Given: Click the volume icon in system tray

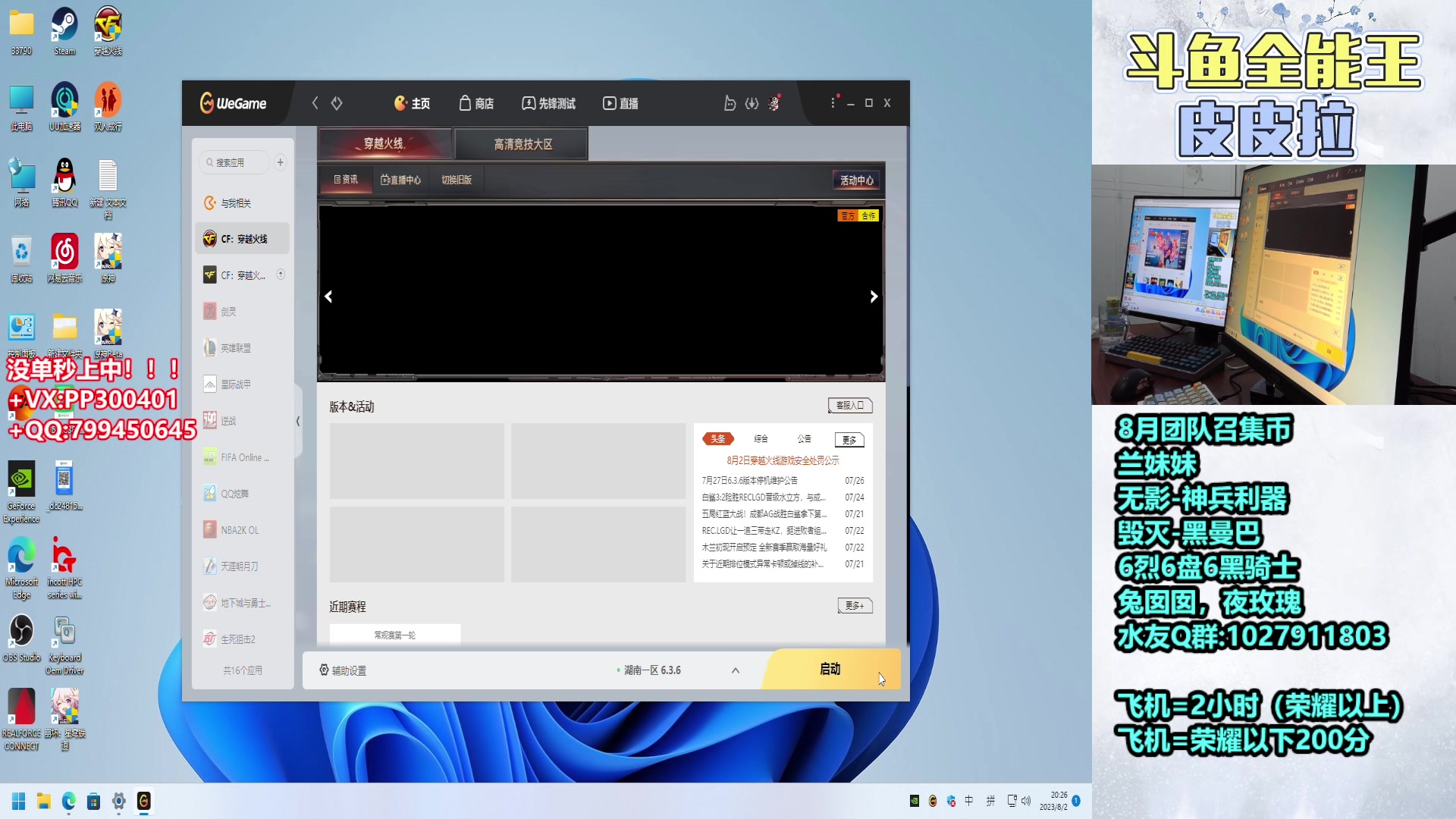Looking at the screenshot, I should coord(1026,801).
